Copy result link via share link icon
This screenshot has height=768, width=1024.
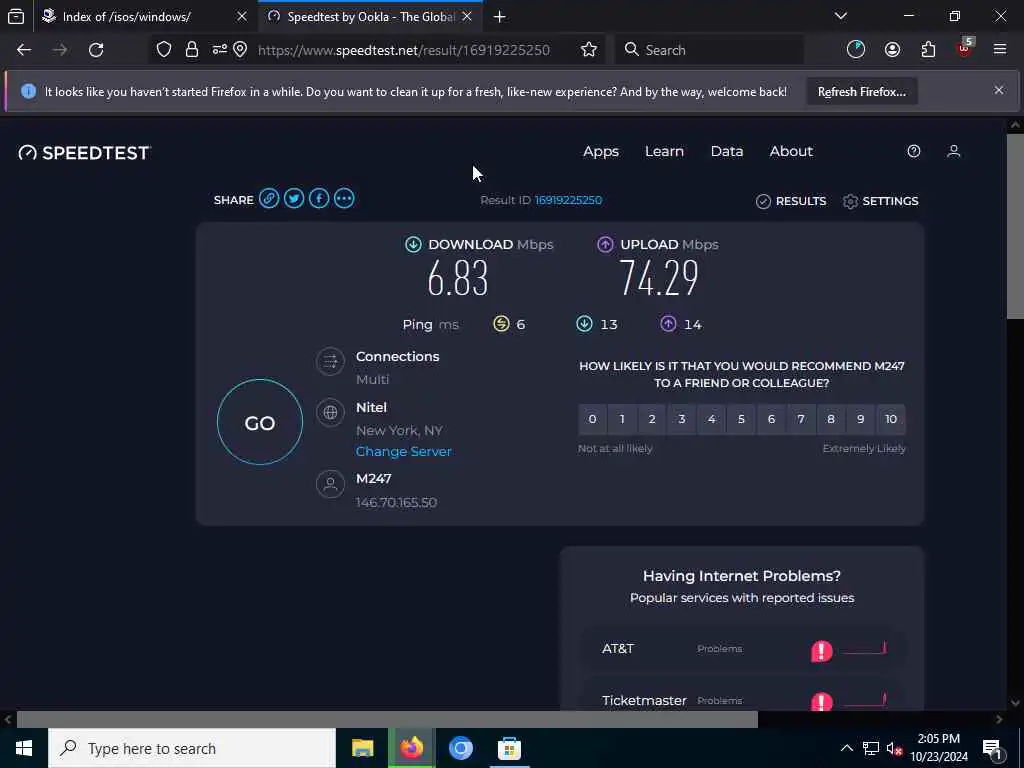268,199
